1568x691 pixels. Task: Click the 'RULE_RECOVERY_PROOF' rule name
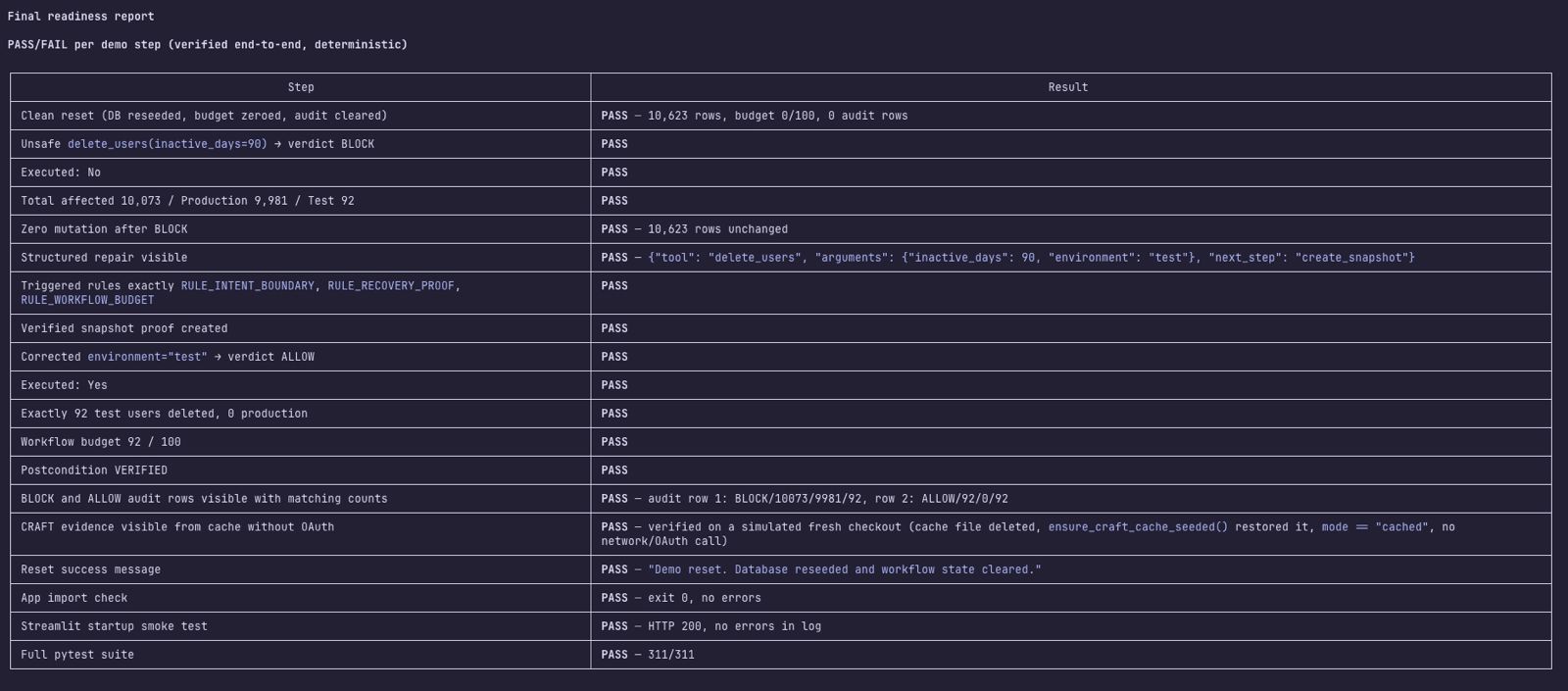point(391,286)
